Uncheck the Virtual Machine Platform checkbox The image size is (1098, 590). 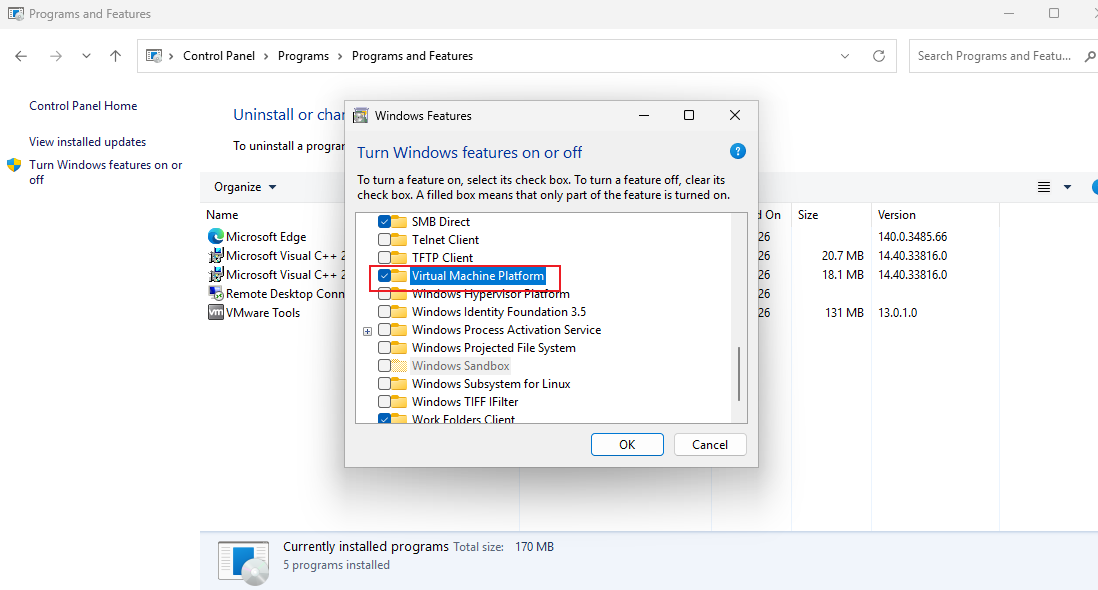pyautogui.click(x=384, y=276)
